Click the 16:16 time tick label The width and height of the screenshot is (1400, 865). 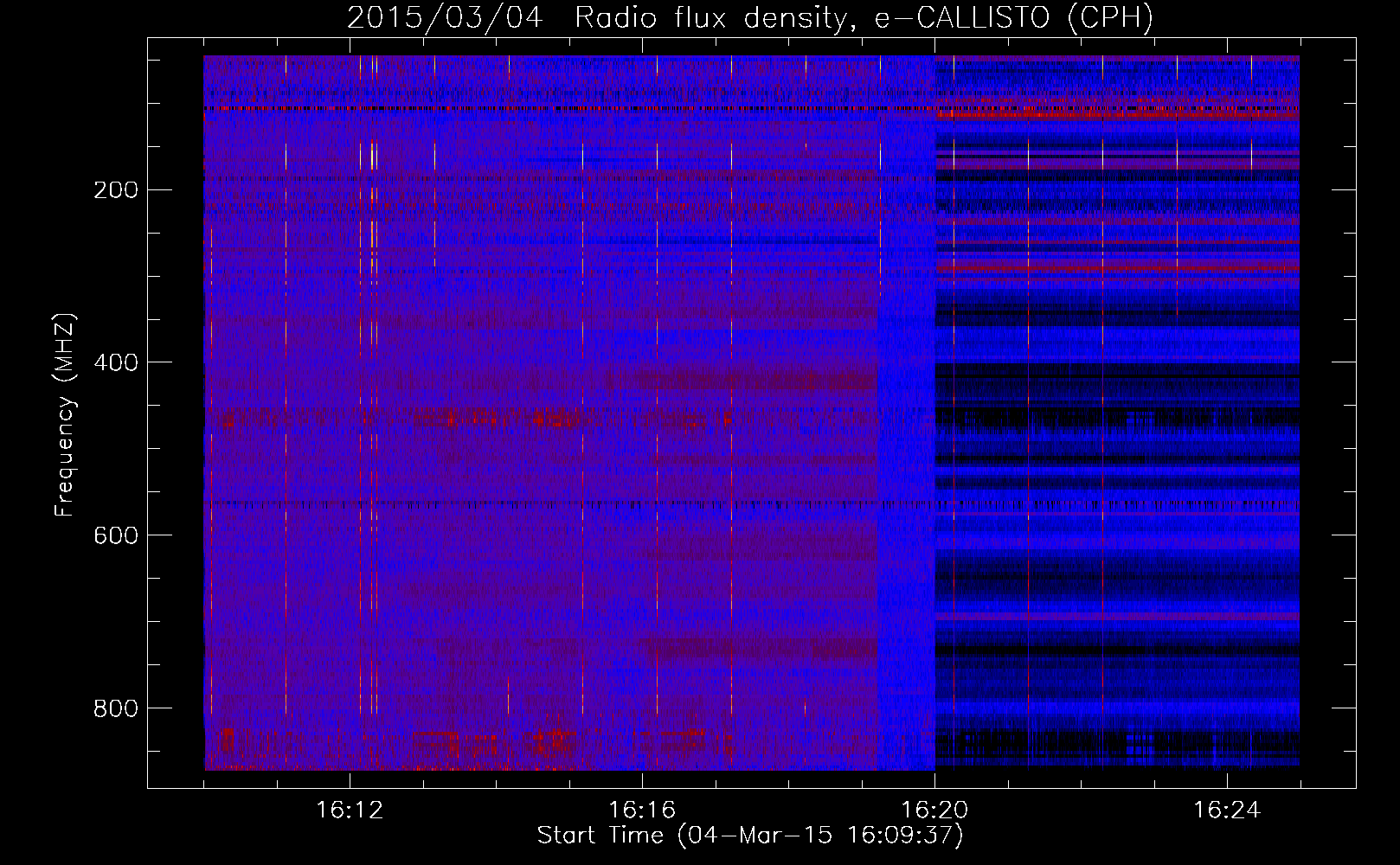tap(642, 811)
